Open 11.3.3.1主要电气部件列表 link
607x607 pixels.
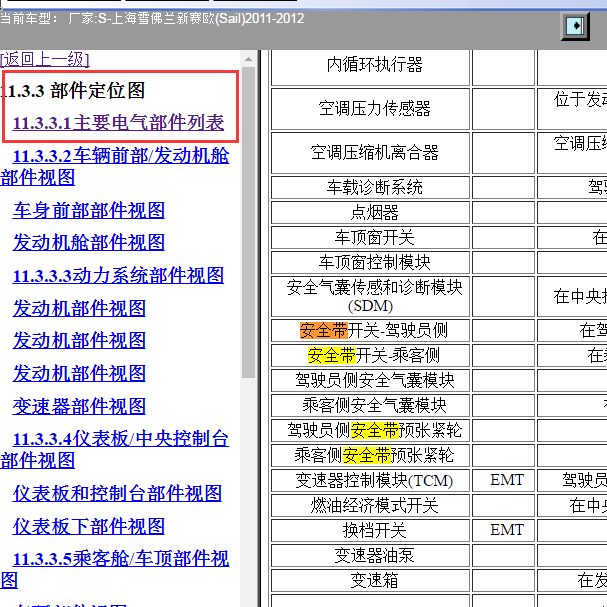[118, 123]
